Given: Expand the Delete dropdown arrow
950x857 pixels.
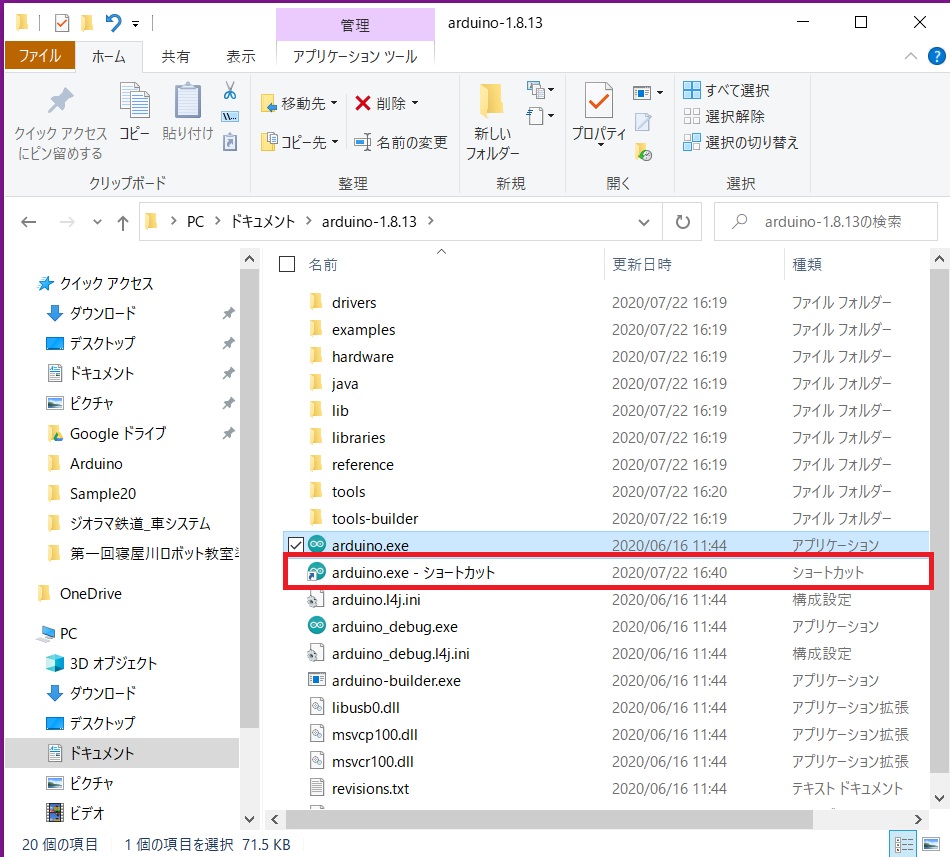Looking at the screenshot, I should point(415,103).
